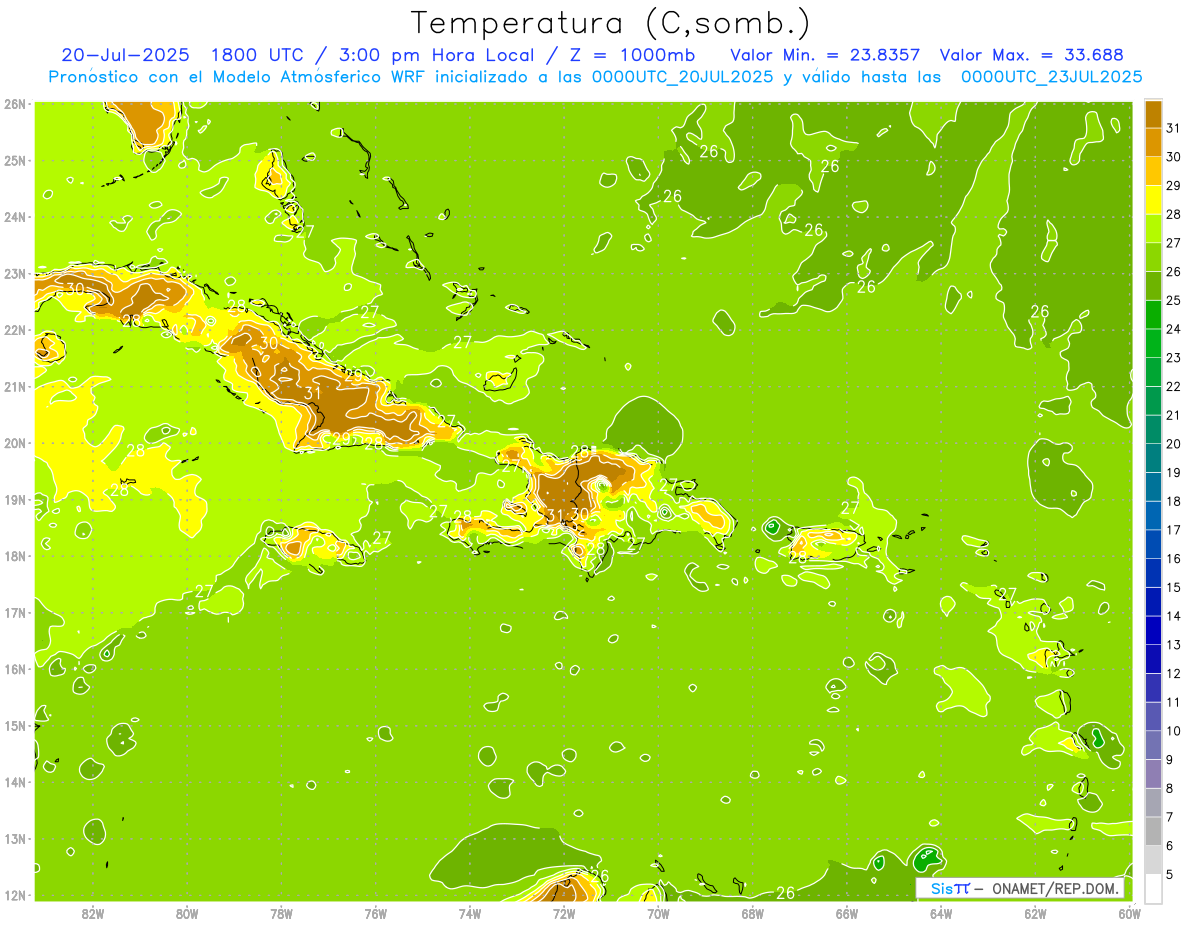Viewport: 1200px width, 927px height.
Task: Click the 12 label on the color scale
Action: [1173, 673]
